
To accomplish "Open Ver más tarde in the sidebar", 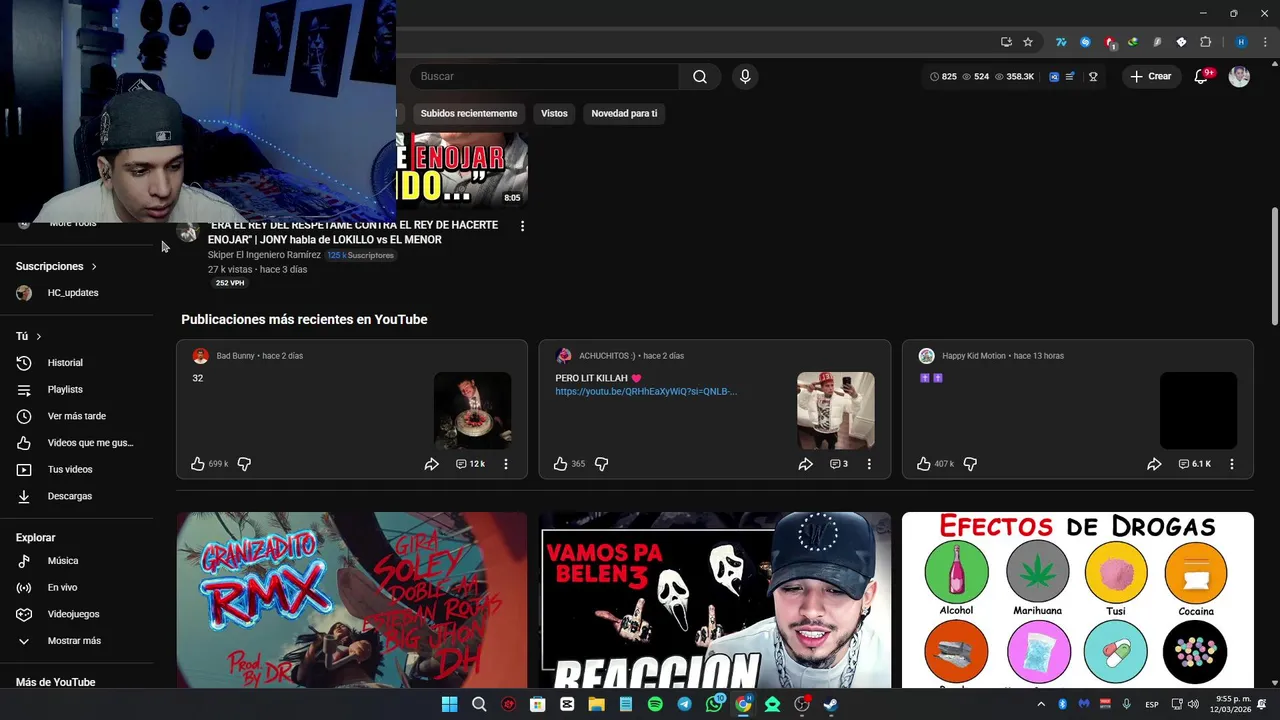I will (x=77, y=416).
